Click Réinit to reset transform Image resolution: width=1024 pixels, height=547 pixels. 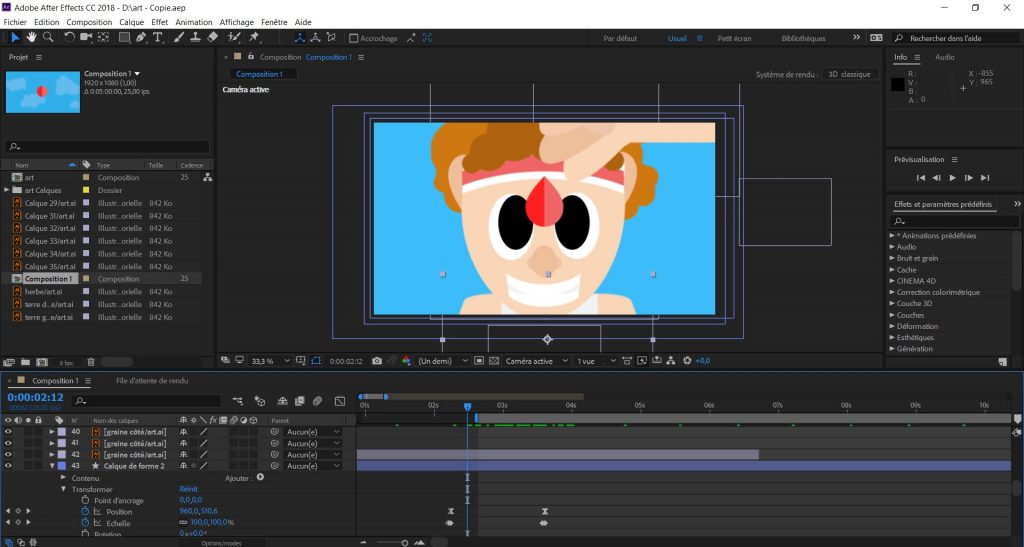189,489
